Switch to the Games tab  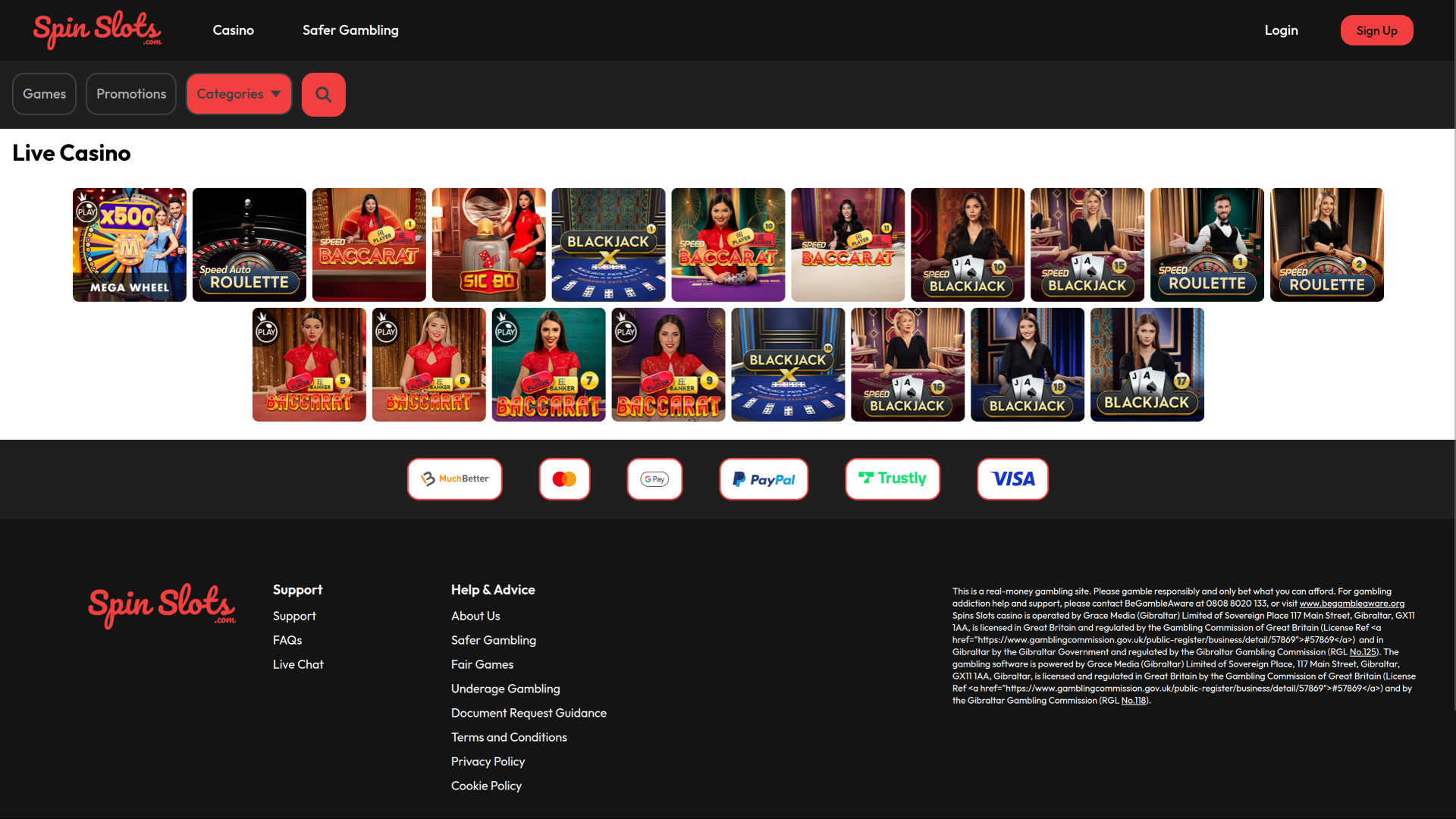tap(44, 94)
